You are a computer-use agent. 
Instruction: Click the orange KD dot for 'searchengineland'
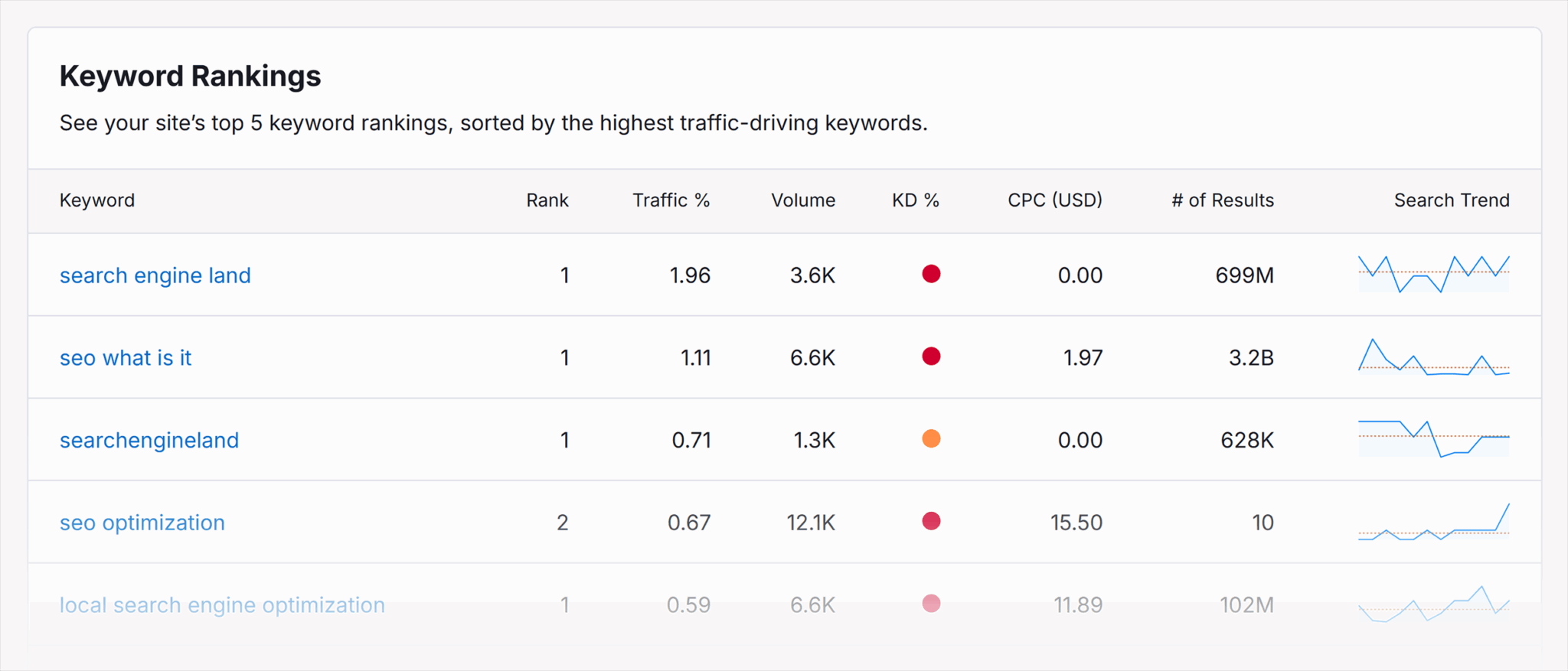pyautogui.click(x=931, y=439)
